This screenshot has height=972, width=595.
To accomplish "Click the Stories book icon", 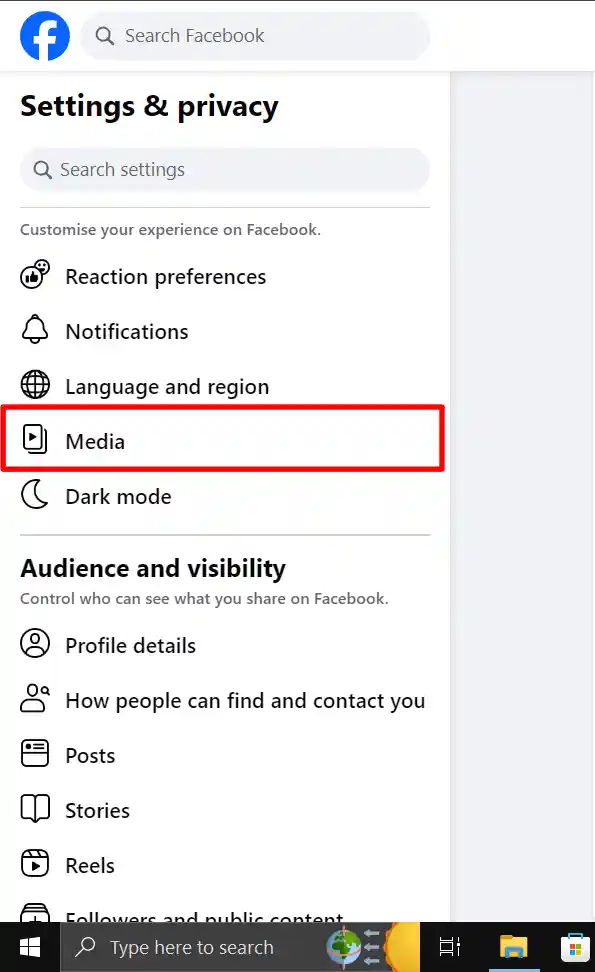I will tap(35, 810).
